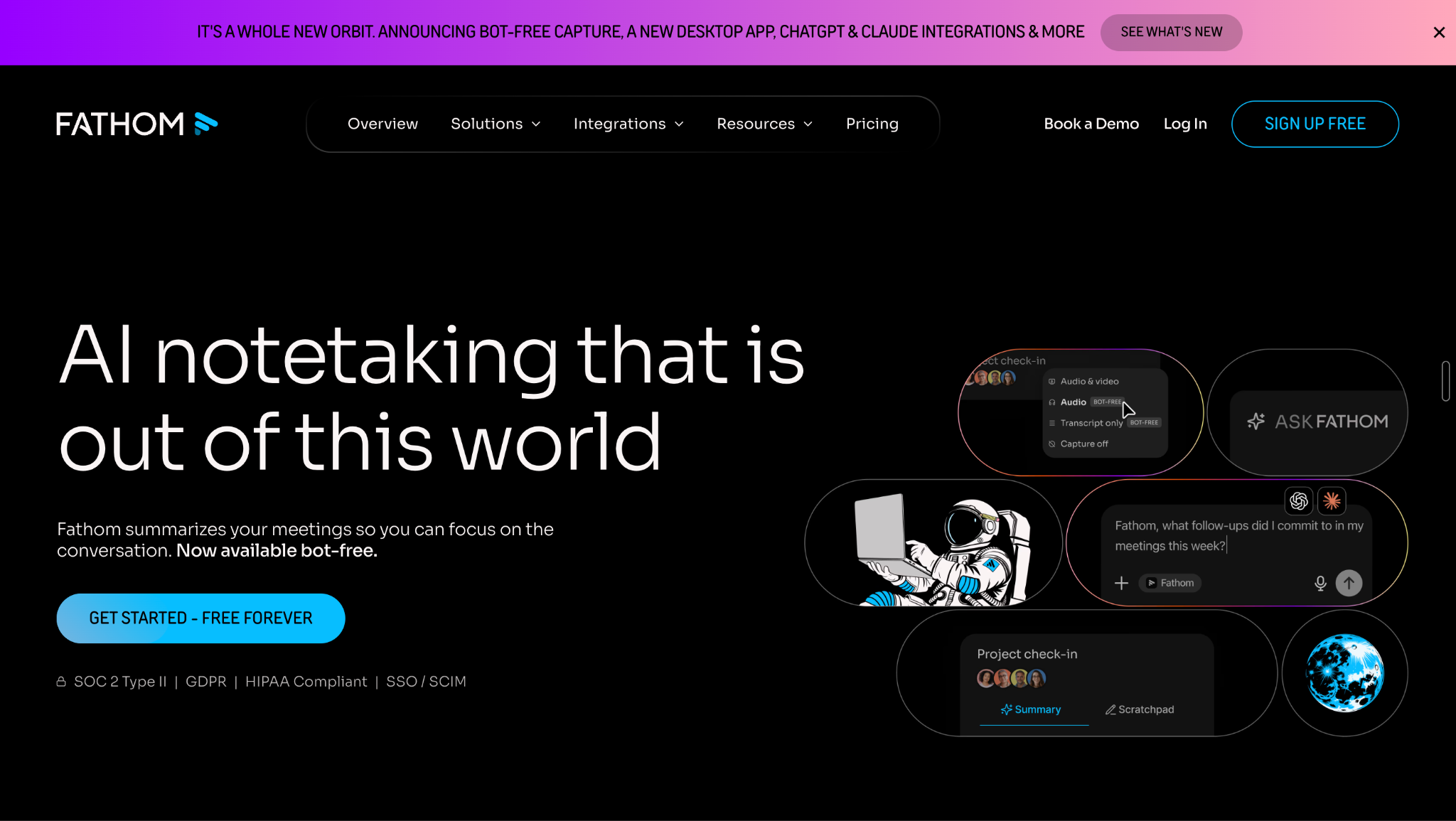Click the Fathom chip in chat prompt
Screen dimensions: 1456x821
tap(1170, 583)
